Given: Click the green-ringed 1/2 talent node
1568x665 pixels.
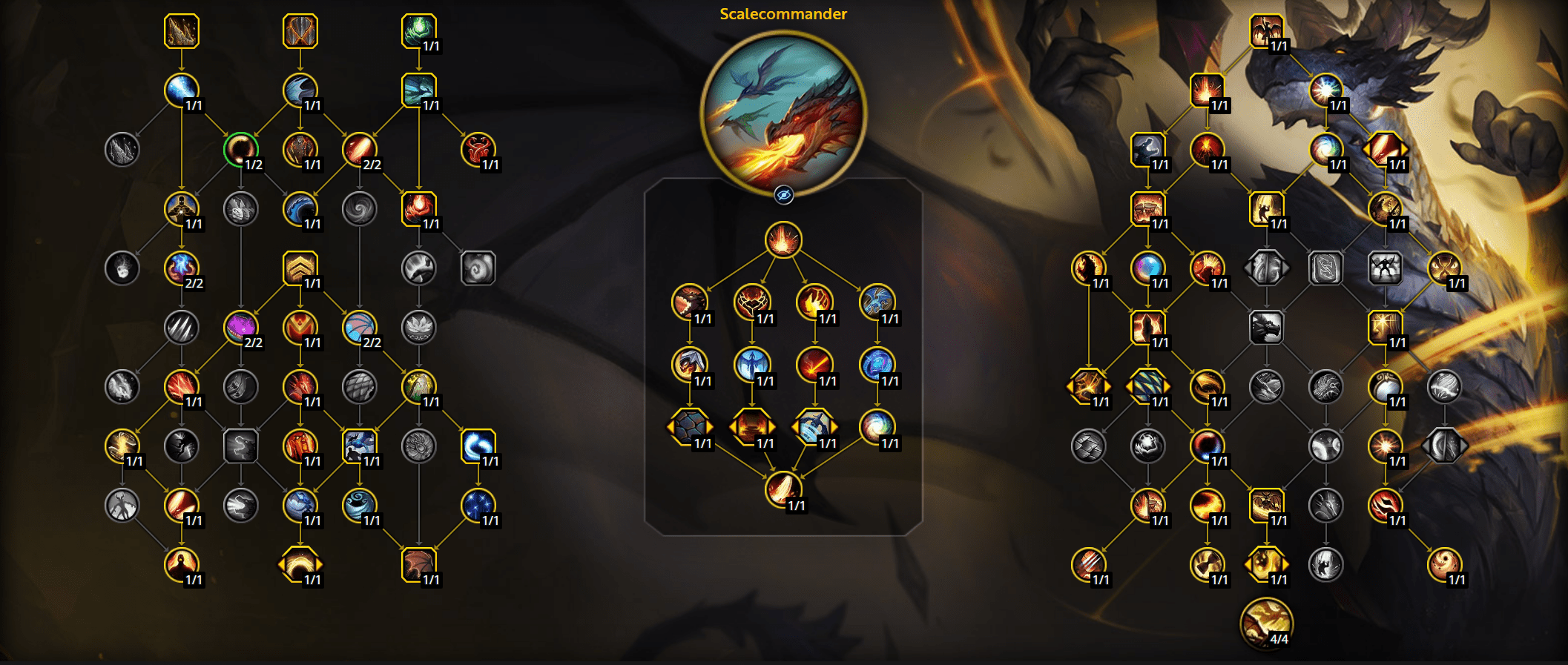Looking at the screenshot, I should point(241,150).
